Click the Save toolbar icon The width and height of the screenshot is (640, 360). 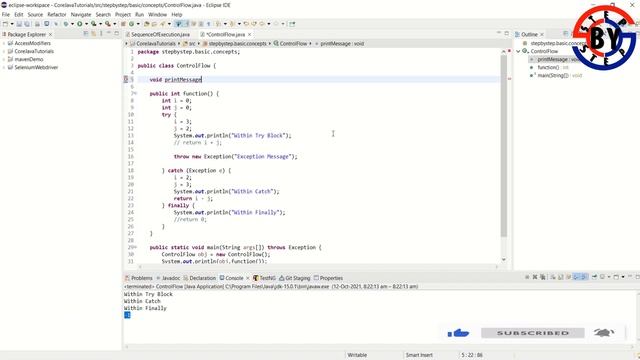click(19, 24)
